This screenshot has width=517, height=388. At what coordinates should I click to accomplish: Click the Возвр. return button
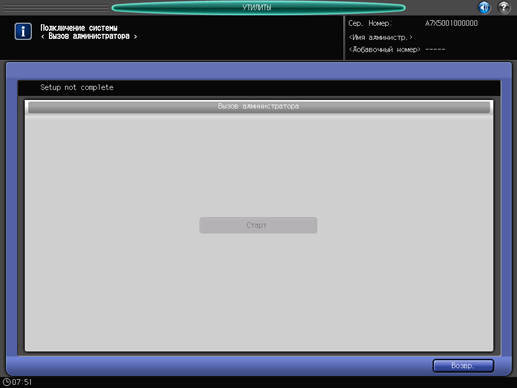pyautogui.click(x=463, y=366)
